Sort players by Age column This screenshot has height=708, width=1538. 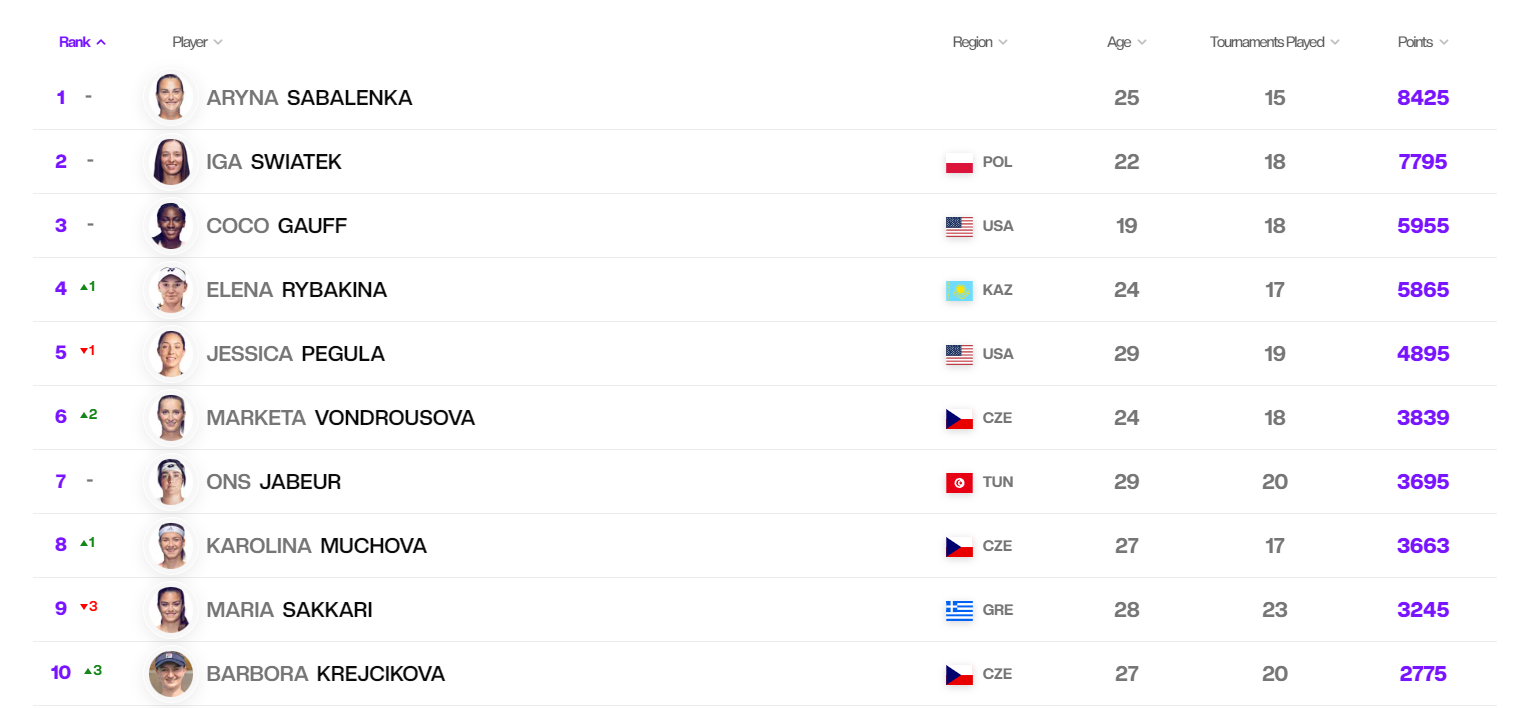click(1126, 42)
